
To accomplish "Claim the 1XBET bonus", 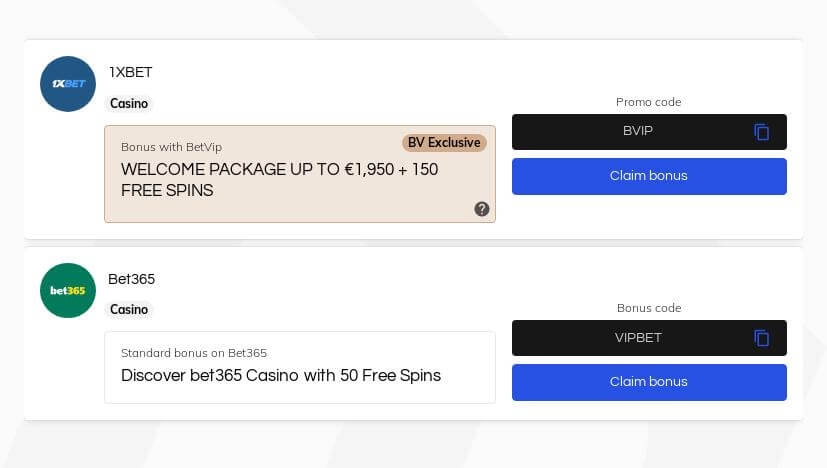I will pyautogui.click(x=649, y=176).
